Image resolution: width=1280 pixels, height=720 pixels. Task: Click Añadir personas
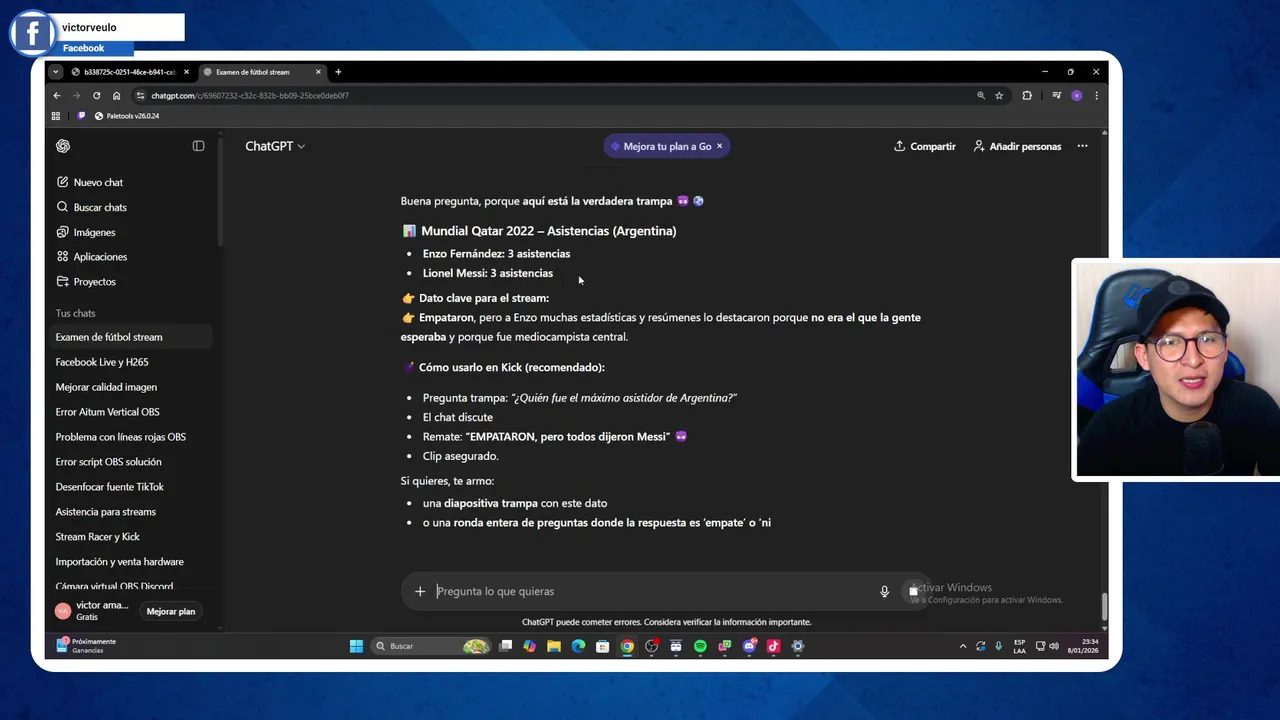(x=1017, y=146)
